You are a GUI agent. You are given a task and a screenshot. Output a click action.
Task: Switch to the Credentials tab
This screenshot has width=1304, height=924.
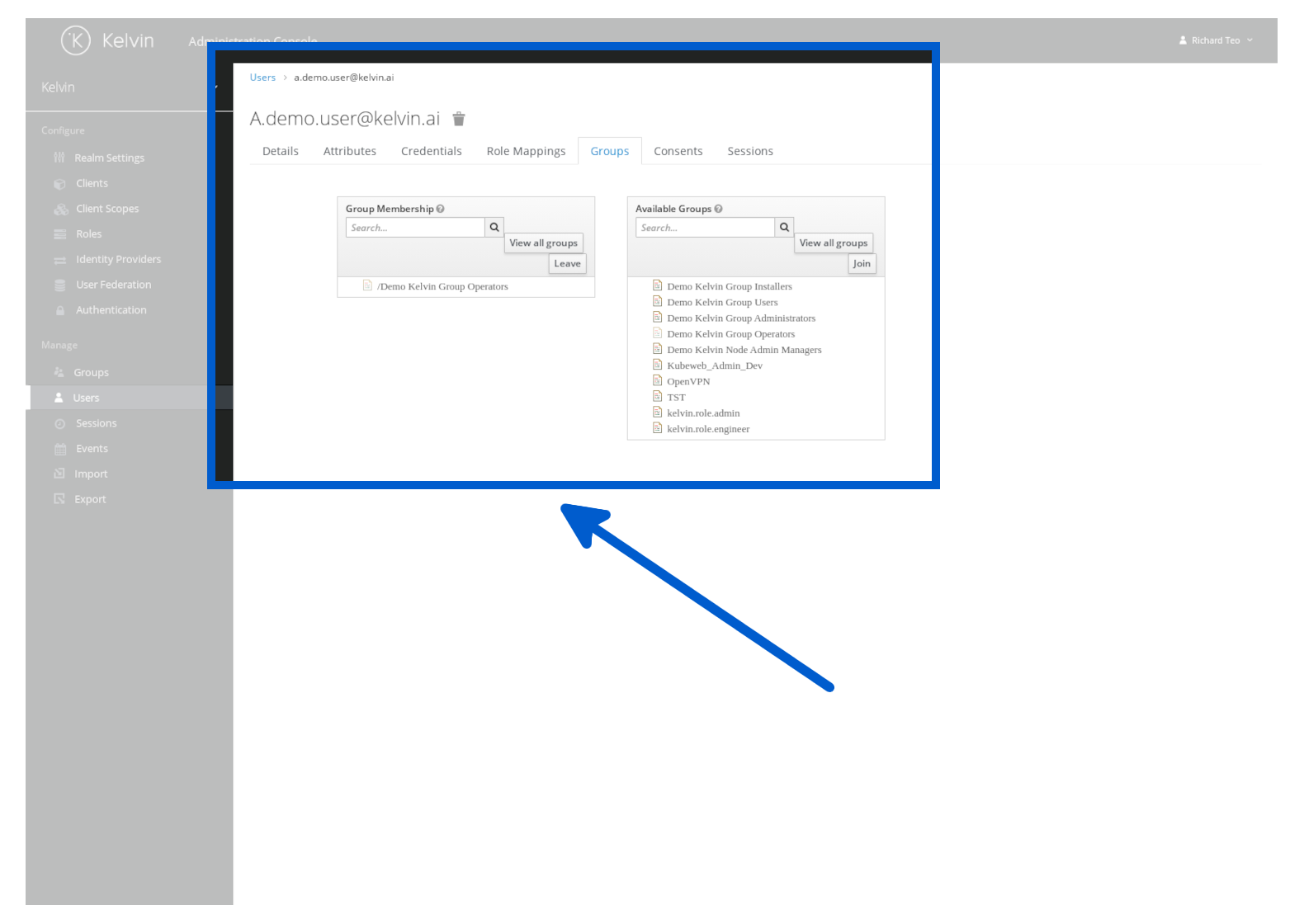pos(431,152)
